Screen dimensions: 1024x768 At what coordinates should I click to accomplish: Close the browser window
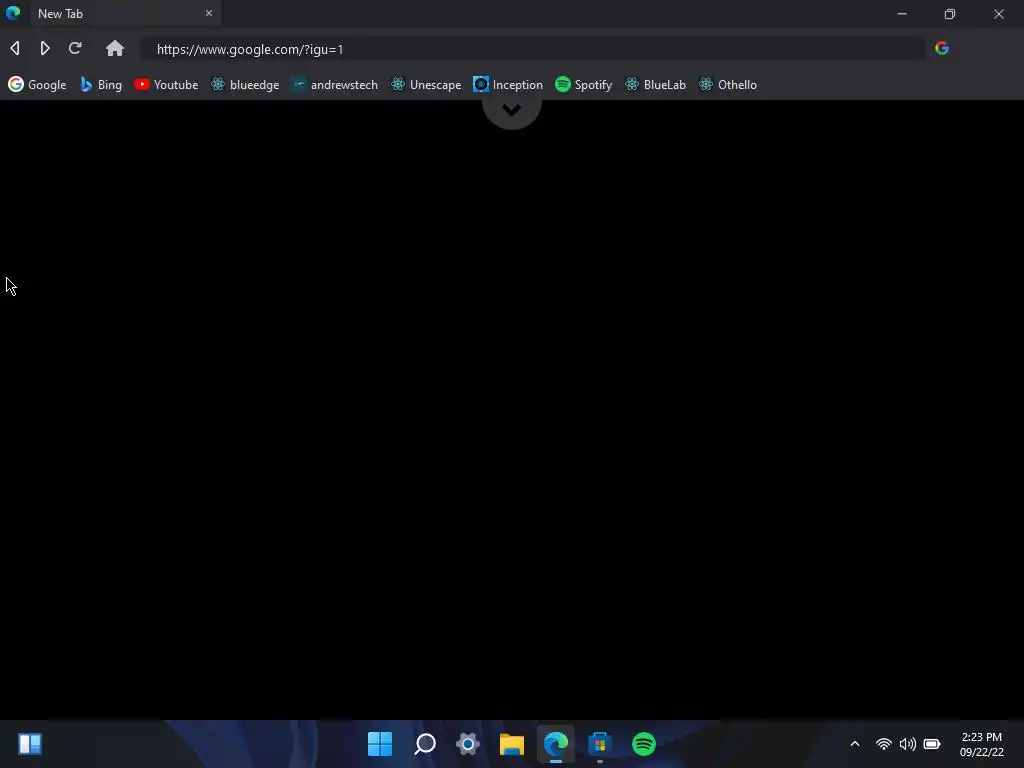pos(999,14)
